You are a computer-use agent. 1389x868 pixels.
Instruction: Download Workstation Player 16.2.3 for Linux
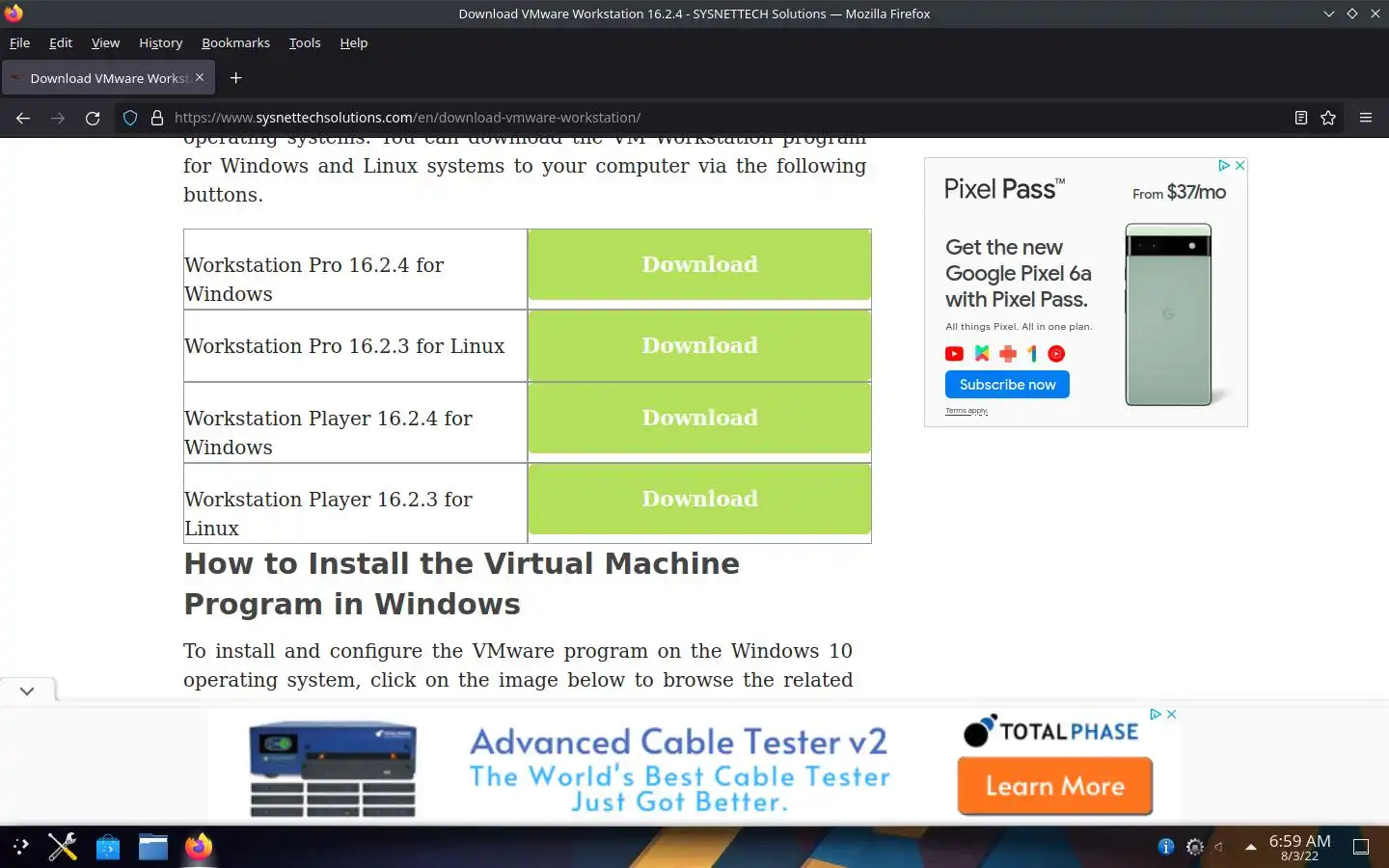tap(699, 499)
